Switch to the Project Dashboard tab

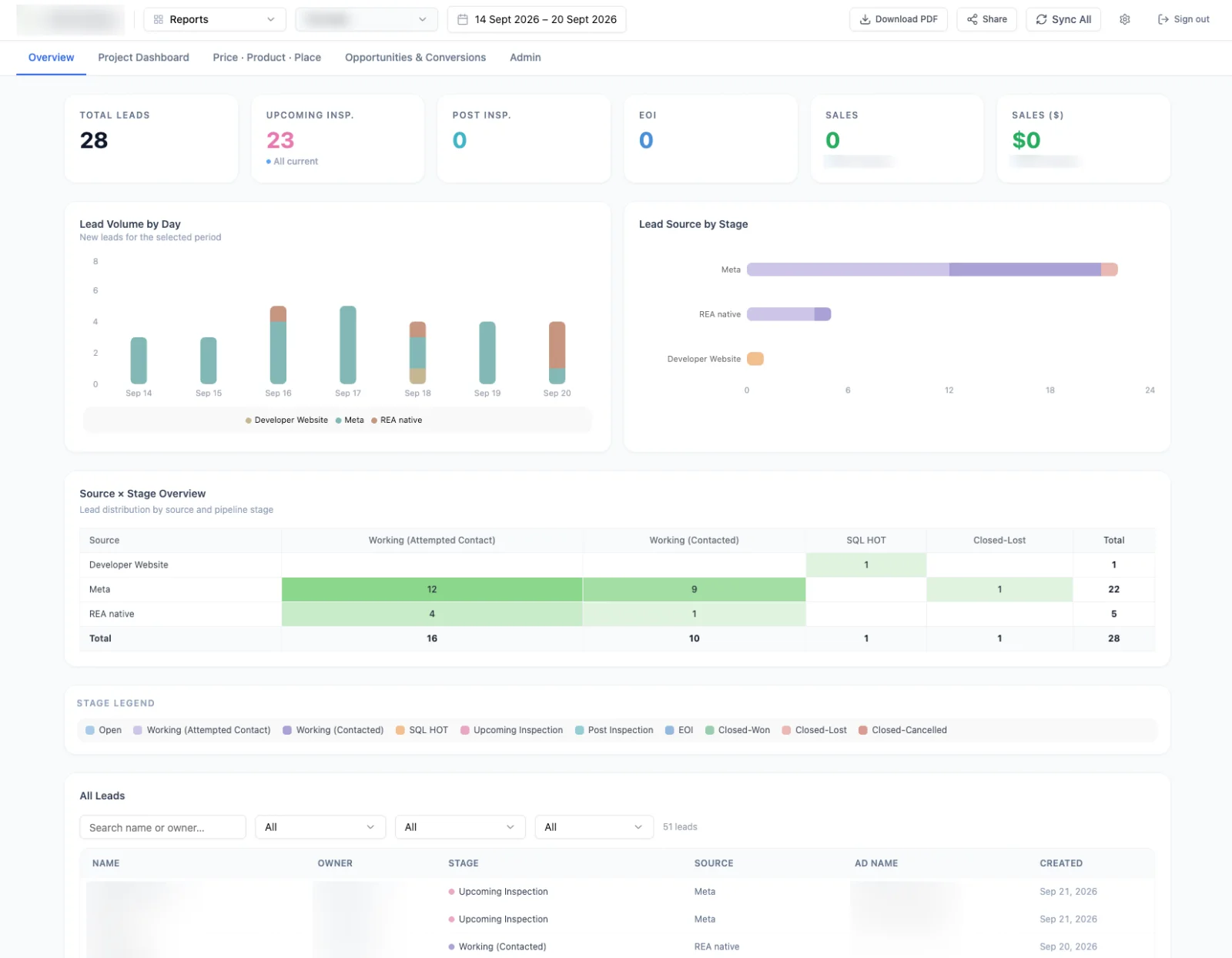[x=143, y=58]
